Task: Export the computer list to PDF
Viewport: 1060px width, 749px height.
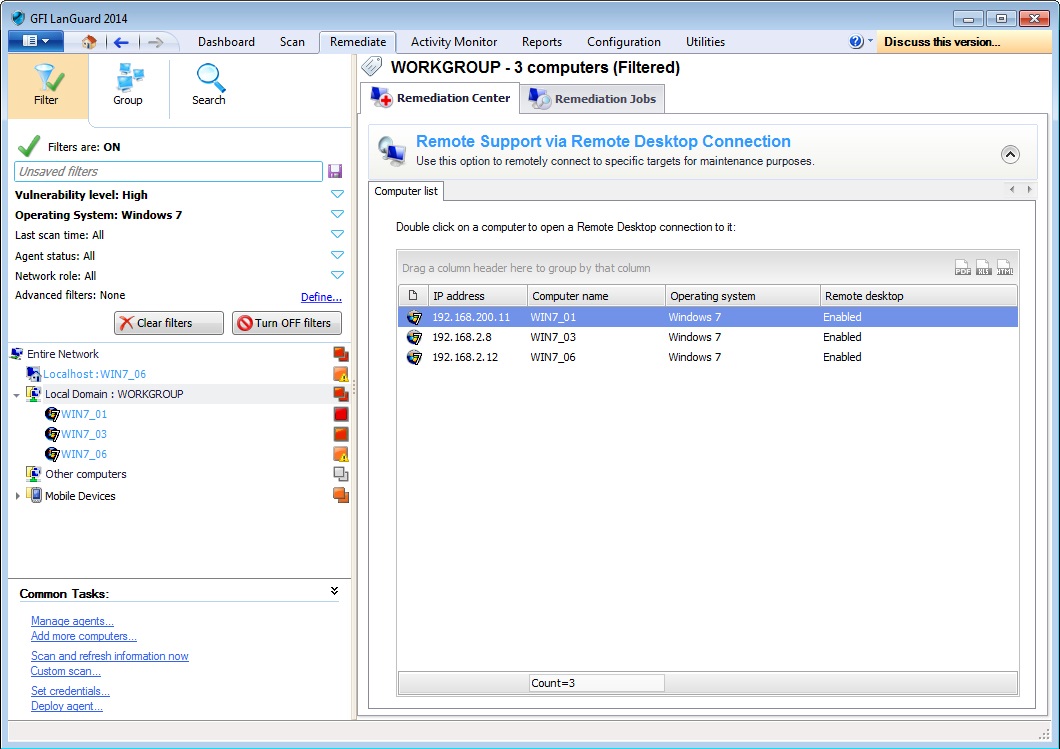Action: [x=963, y=268]
